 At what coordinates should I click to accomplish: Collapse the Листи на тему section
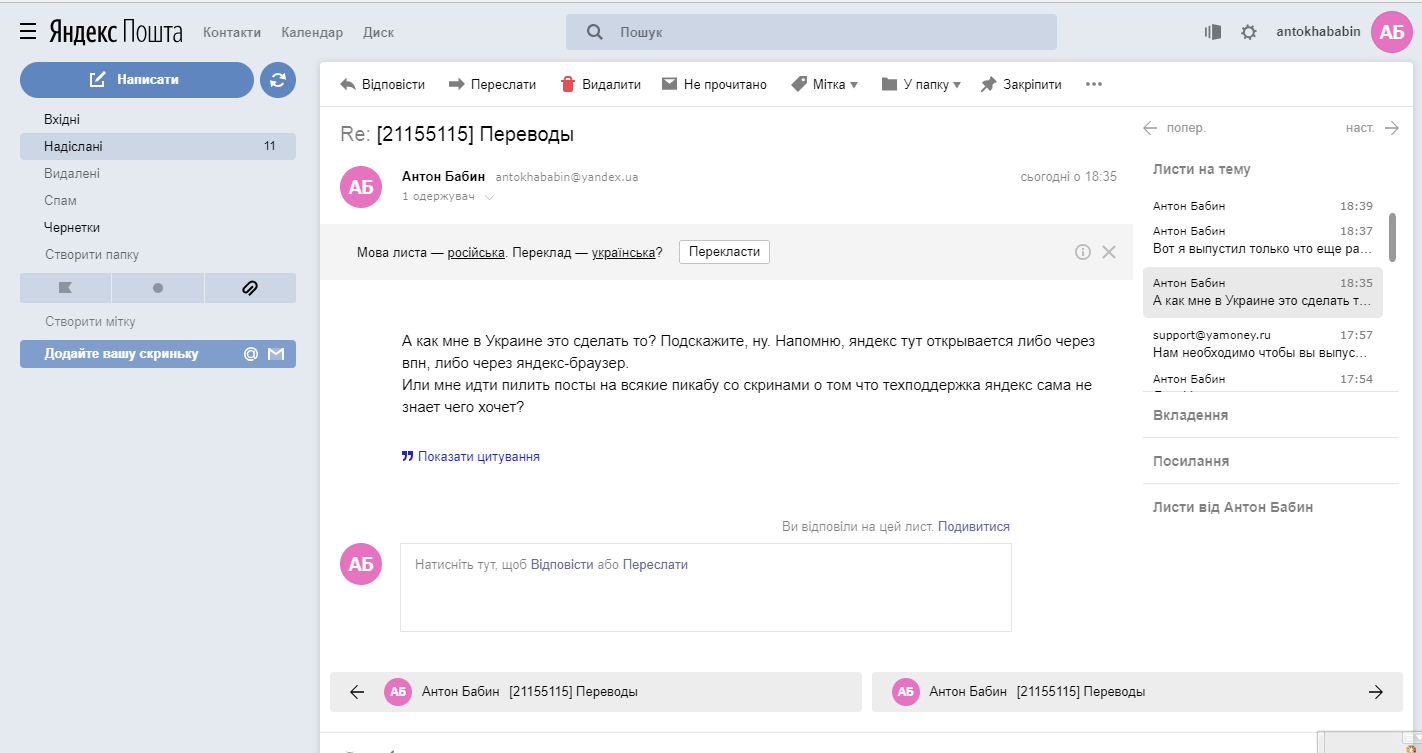pos(1202,169)
